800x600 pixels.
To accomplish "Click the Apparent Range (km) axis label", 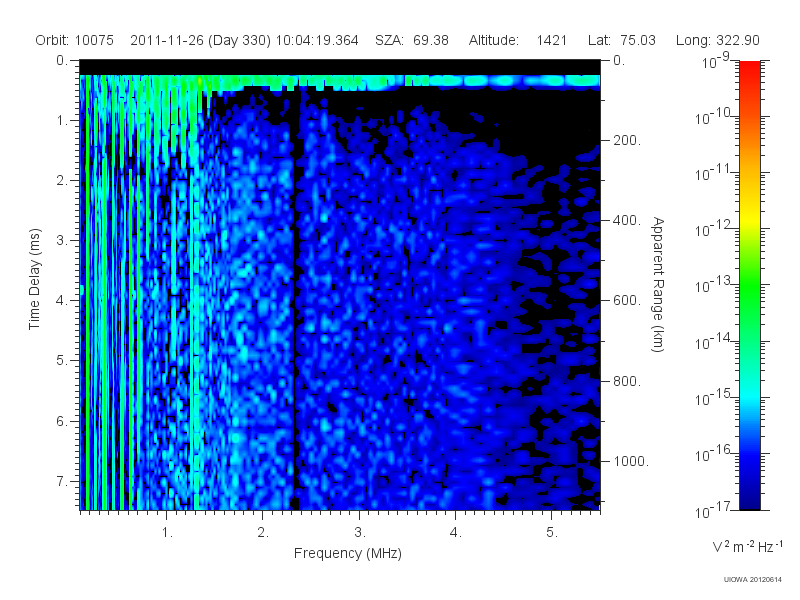I will click(658, 284).
